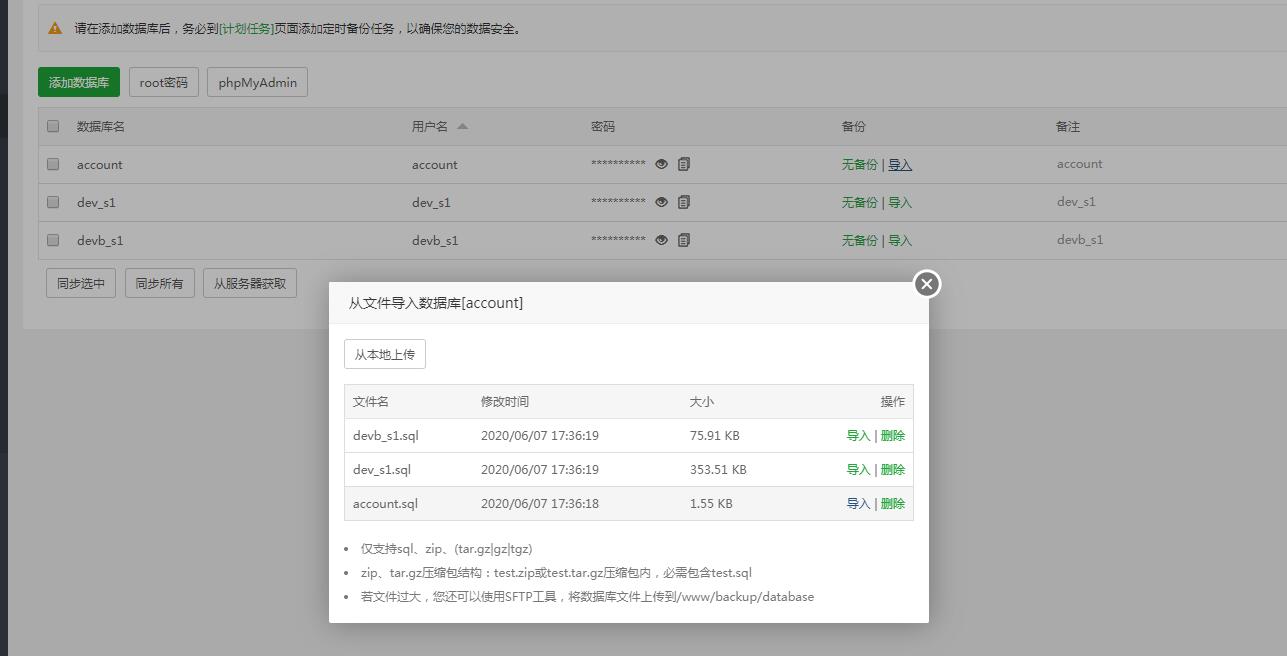The width and height of the screenshot is (1287, 656).
Task: Copy the account database password
Action: click(x=684, y=164)
